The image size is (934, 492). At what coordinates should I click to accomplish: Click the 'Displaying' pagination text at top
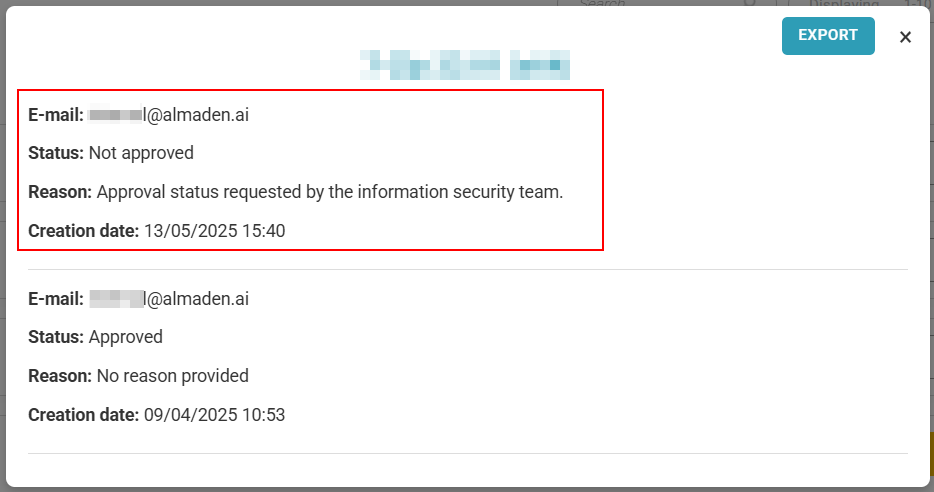click(x=844, y=3)
